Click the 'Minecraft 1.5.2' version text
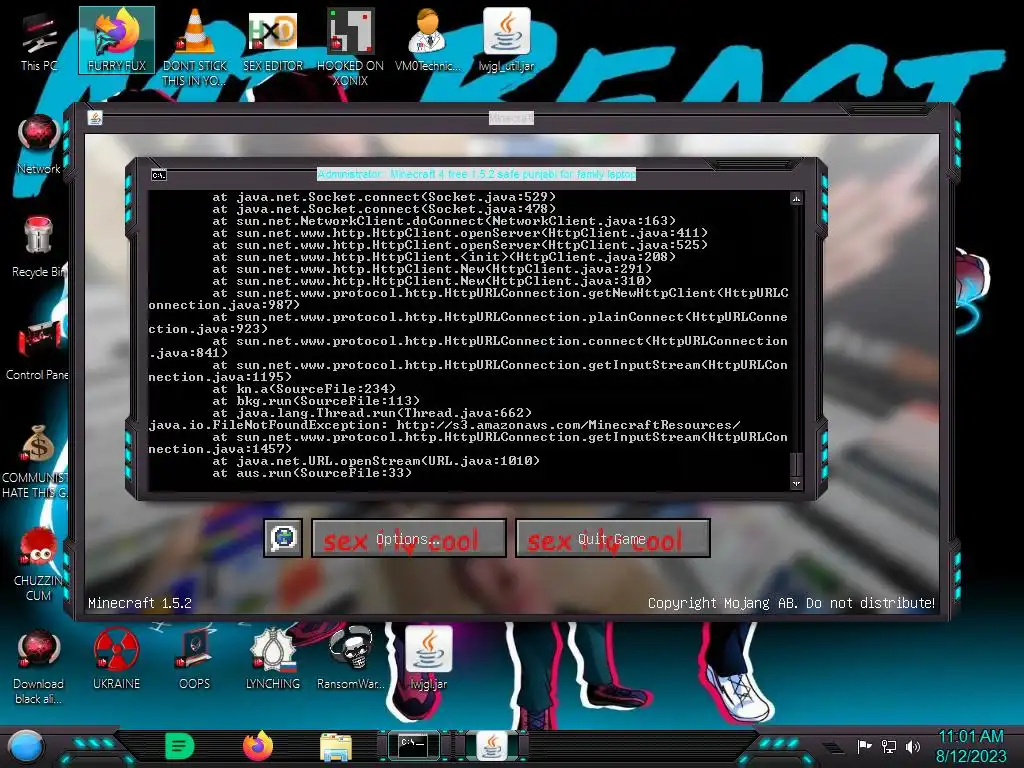1024x768 pixels. tap(140, 603)
